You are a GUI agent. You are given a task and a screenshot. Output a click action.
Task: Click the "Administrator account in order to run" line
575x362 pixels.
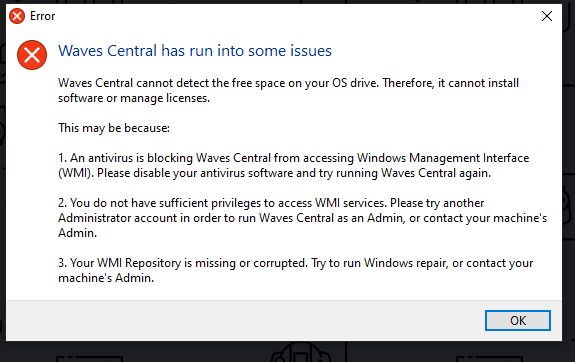click(x=303, y=218)
